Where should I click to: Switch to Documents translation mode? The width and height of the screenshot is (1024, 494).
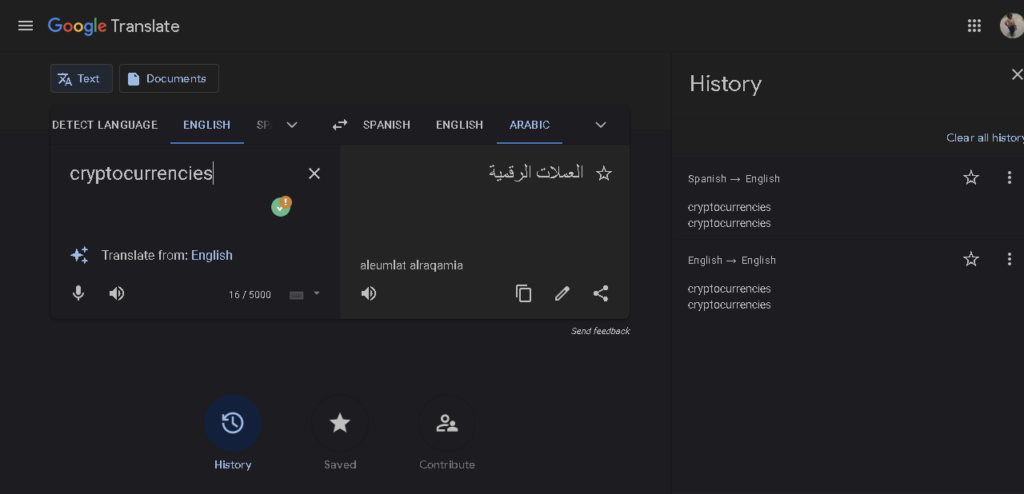coord(168,78)
